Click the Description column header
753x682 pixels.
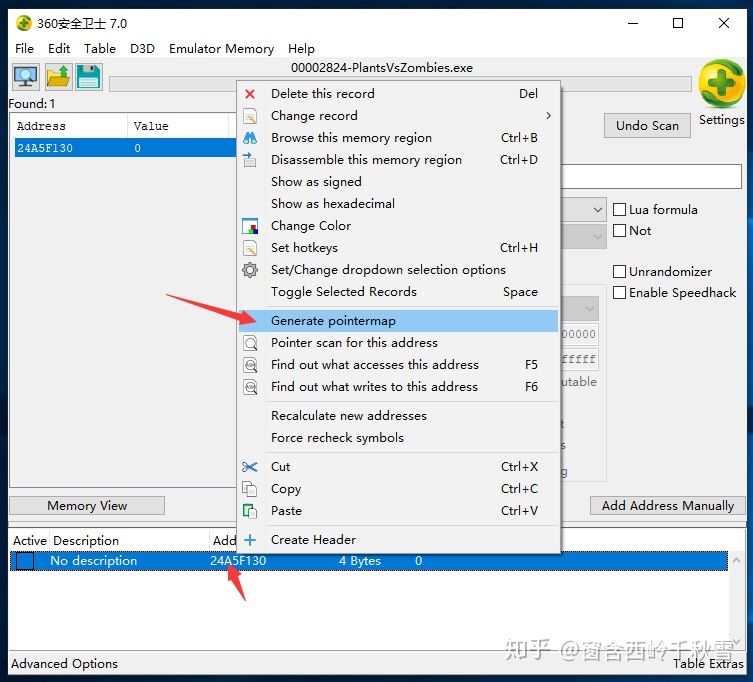[x=130, y=541]
